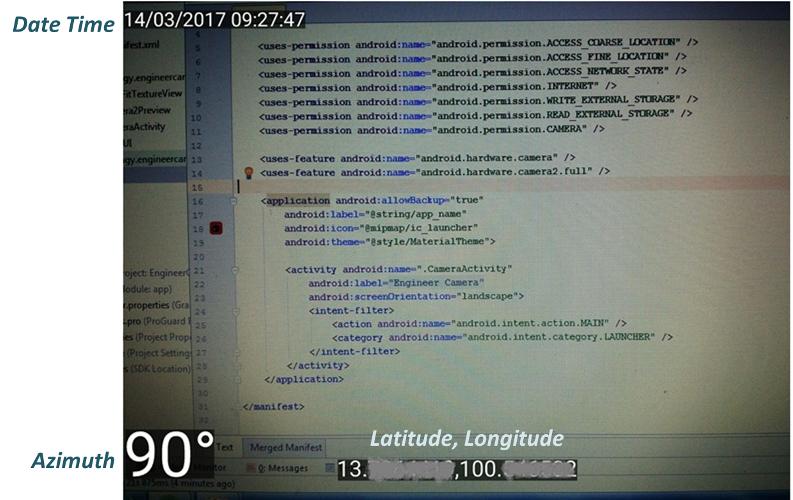Select the highlighted gy.engineercar package node
The height and width of the screenshot is (500, 793).
pyautogui.click(x=155, y=160)
